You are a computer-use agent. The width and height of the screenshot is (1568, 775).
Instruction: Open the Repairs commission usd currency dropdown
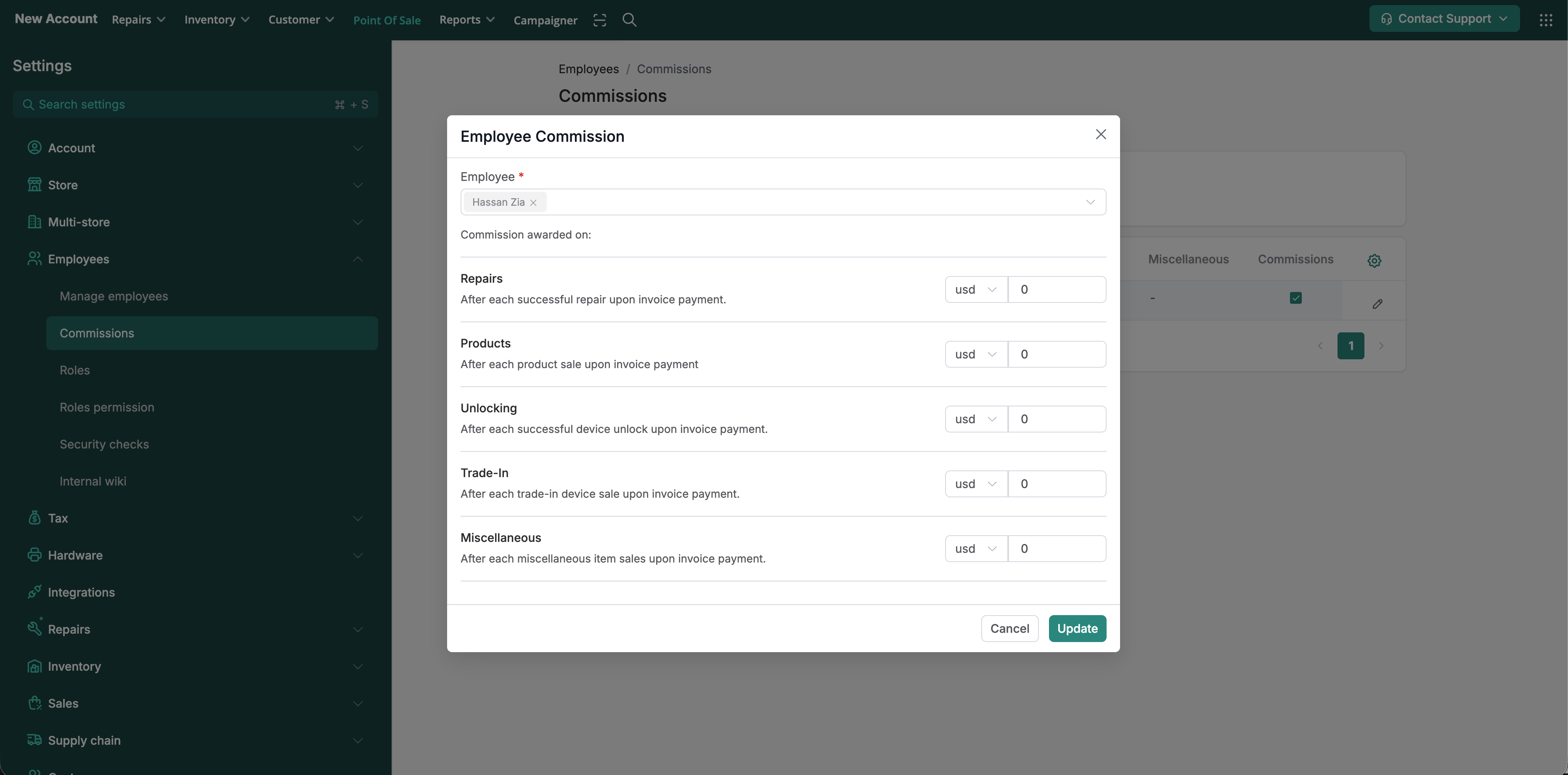[x=976, y=289]
